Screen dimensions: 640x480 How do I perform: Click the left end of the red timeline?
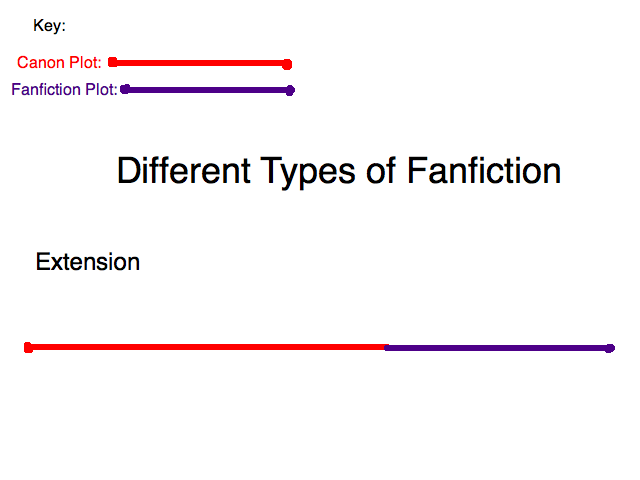[28, 347]
